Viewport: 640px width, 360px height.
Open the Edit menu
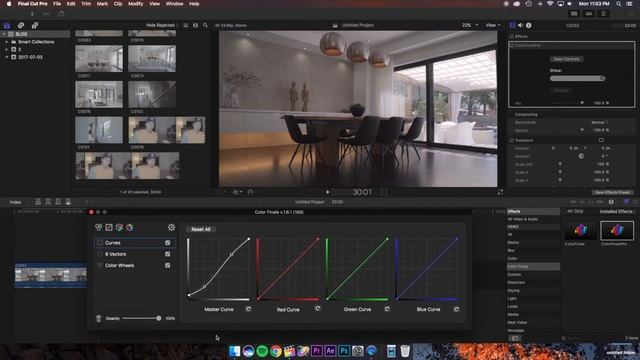click(71, 4)
